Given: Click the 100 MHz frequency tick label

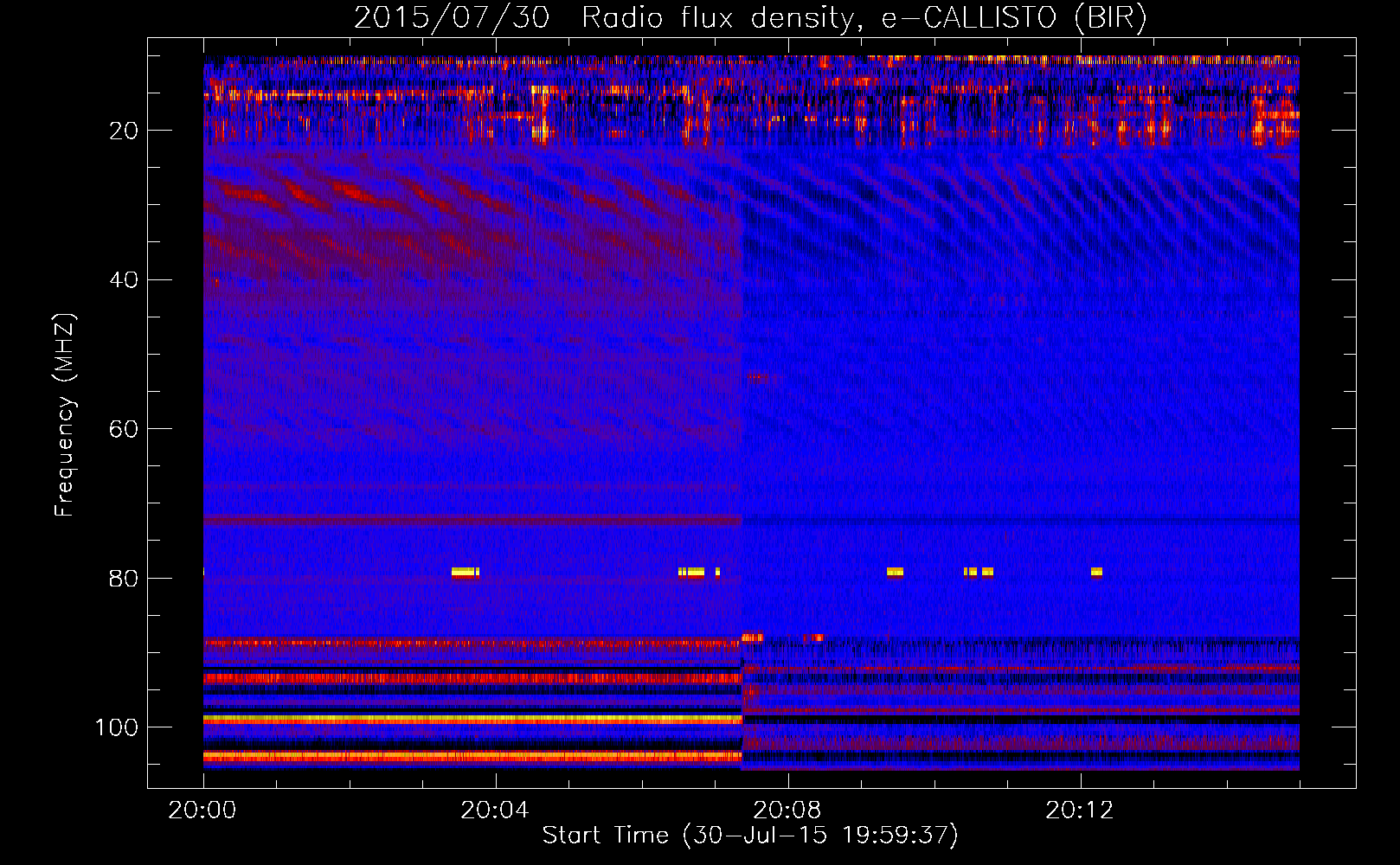Looking at the screenshot, I should (116, 727).
